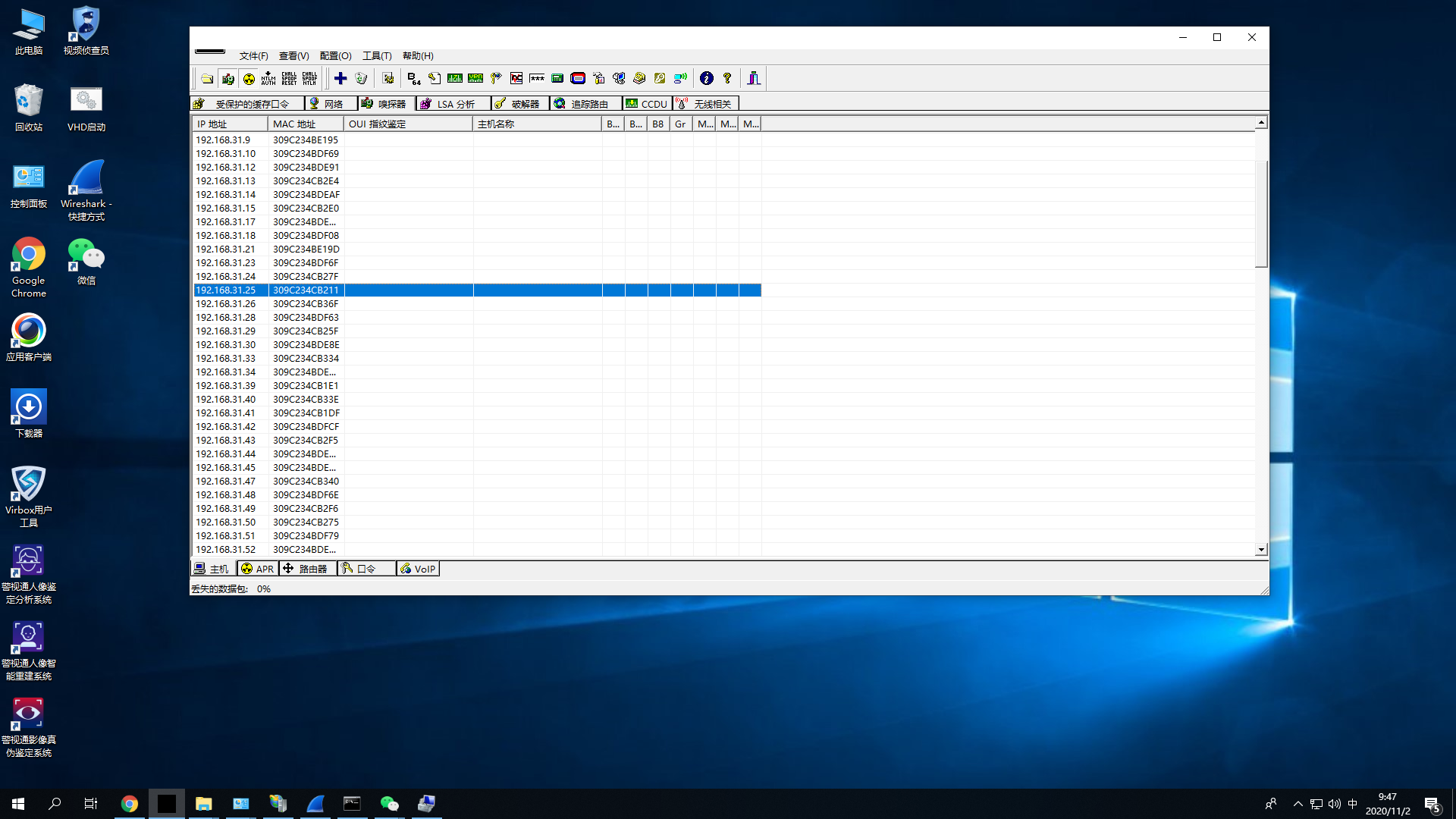Screen dimensions: 1456x819
Task: Toggle the yellow radiation APR icon
Action: pyautogui.click(x=249, y=78)
